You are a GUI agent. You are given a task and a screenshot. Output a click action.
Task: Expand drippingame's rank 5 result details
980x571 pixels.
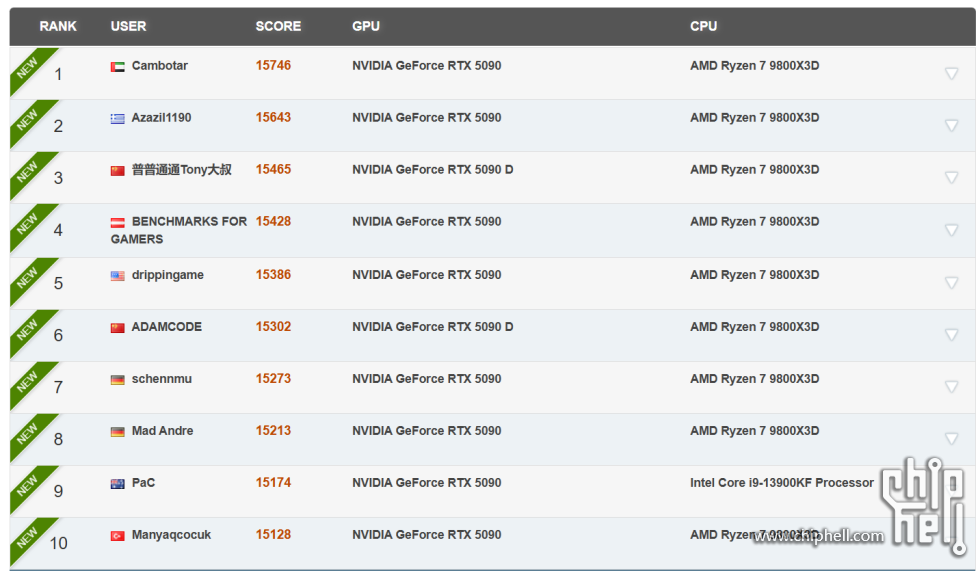point(951,283)
